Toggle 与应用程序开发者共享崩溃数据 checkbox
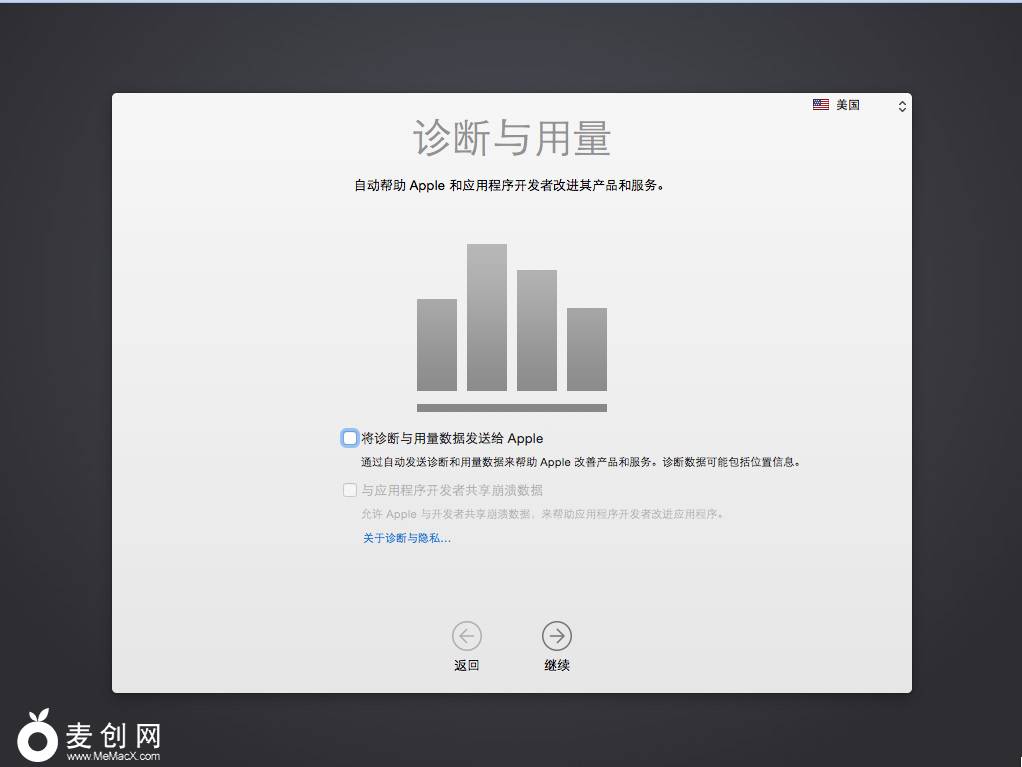The image size is (1022, 767). [350, 490]
